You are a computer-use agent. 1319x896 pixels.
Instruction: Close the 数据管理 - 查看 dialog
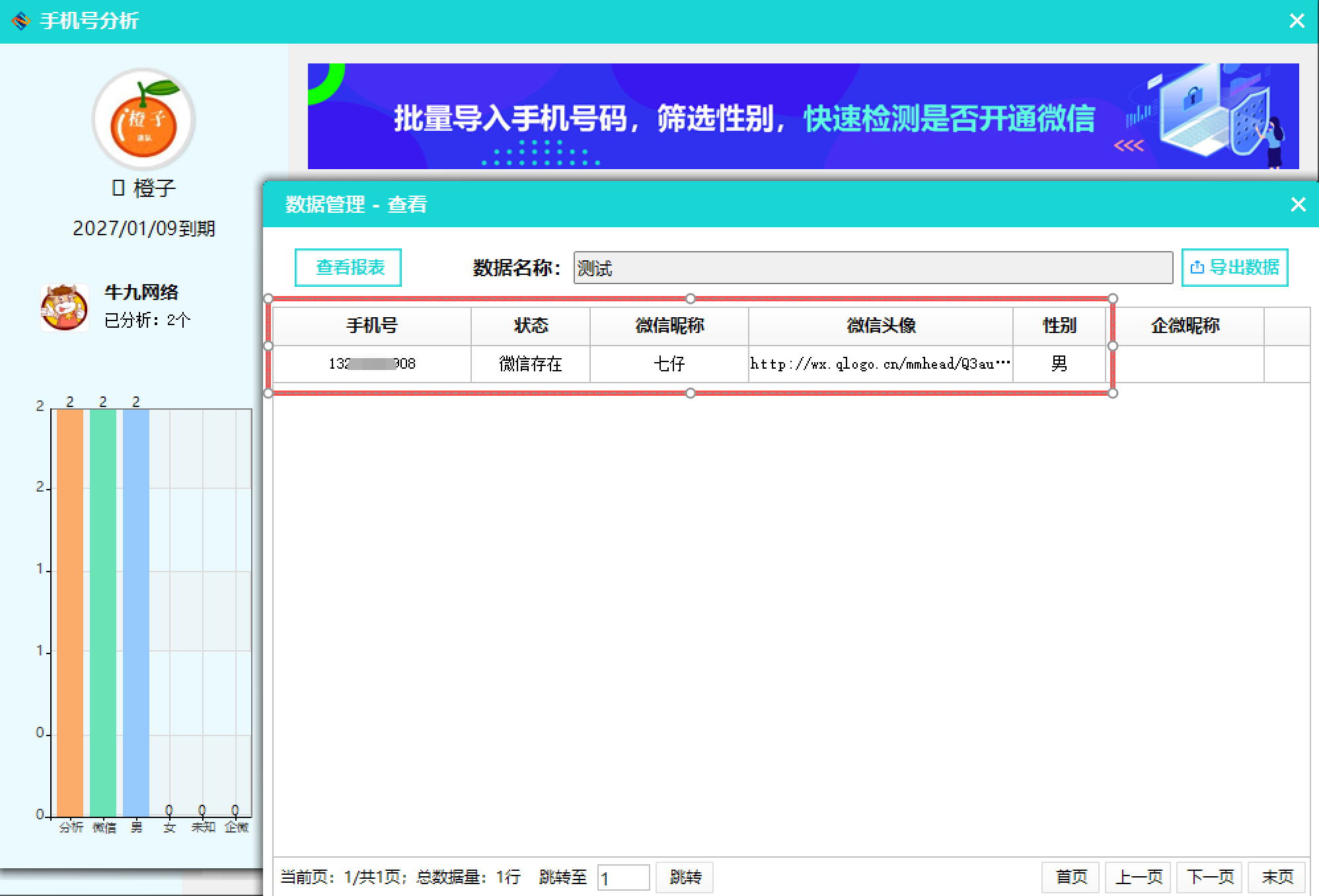pos(1298,204)
